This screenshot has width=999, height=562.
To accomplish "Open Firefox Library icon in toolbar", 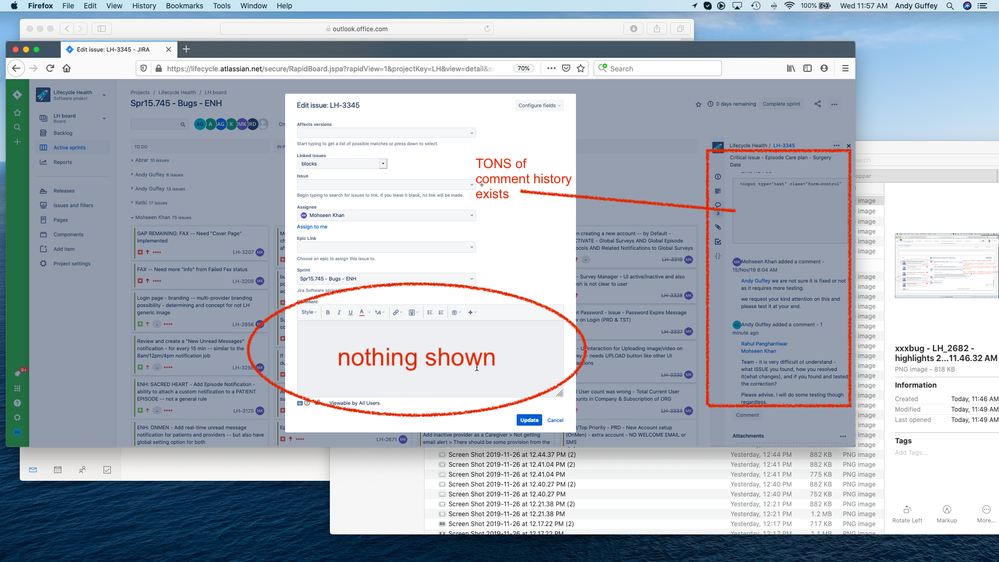I will pos(791,69).
